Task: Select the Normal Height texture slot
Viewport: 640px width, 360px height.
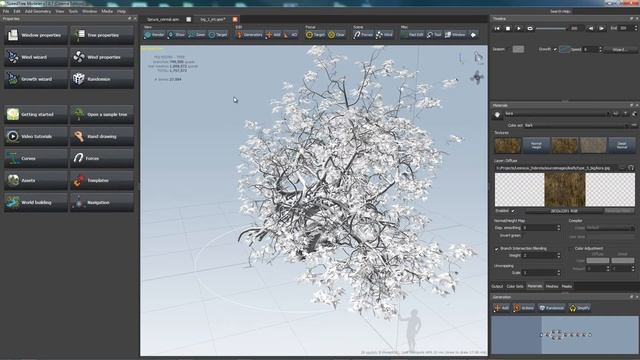Action: tap(536, 145)
